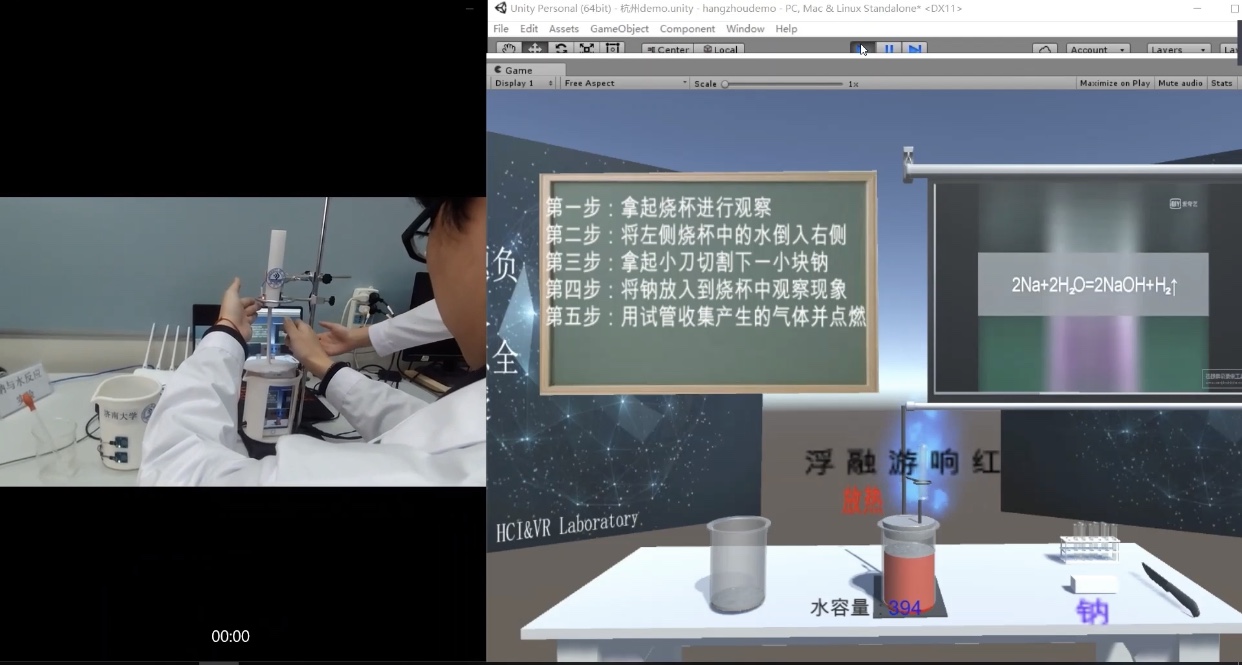Open the Component menu
Screen dimensions: 1242x665
click(x=687, y=29)
